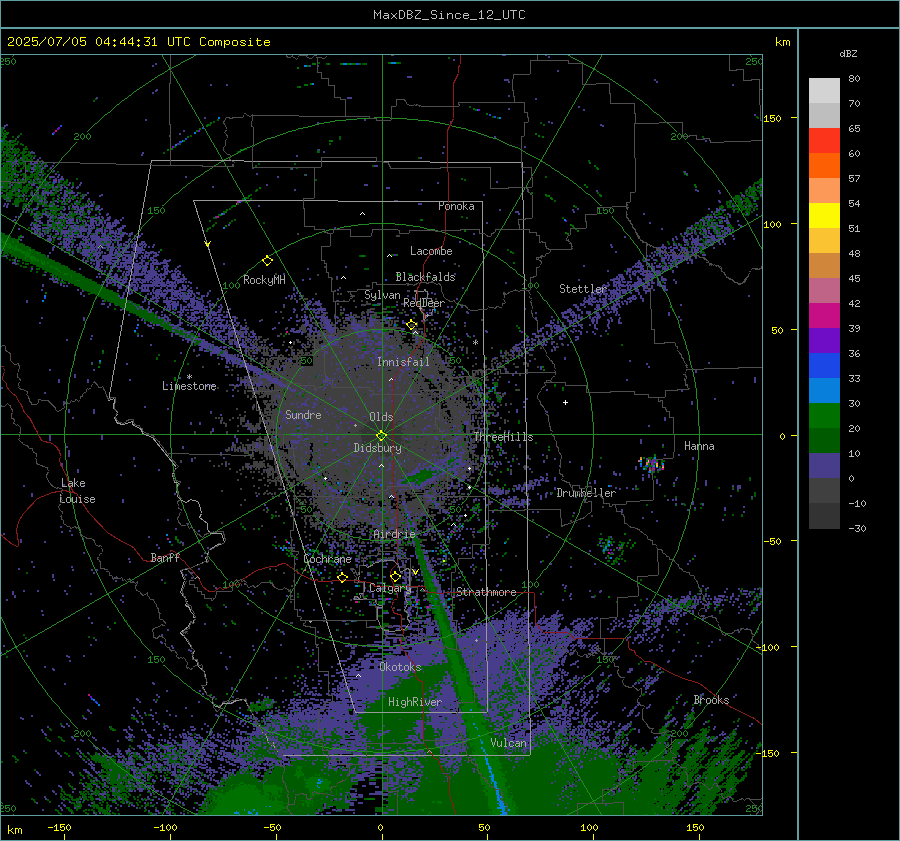Viewport: 900px width, 841px height.
Task: Click the Ponoka city label
Action: point(456,206)
